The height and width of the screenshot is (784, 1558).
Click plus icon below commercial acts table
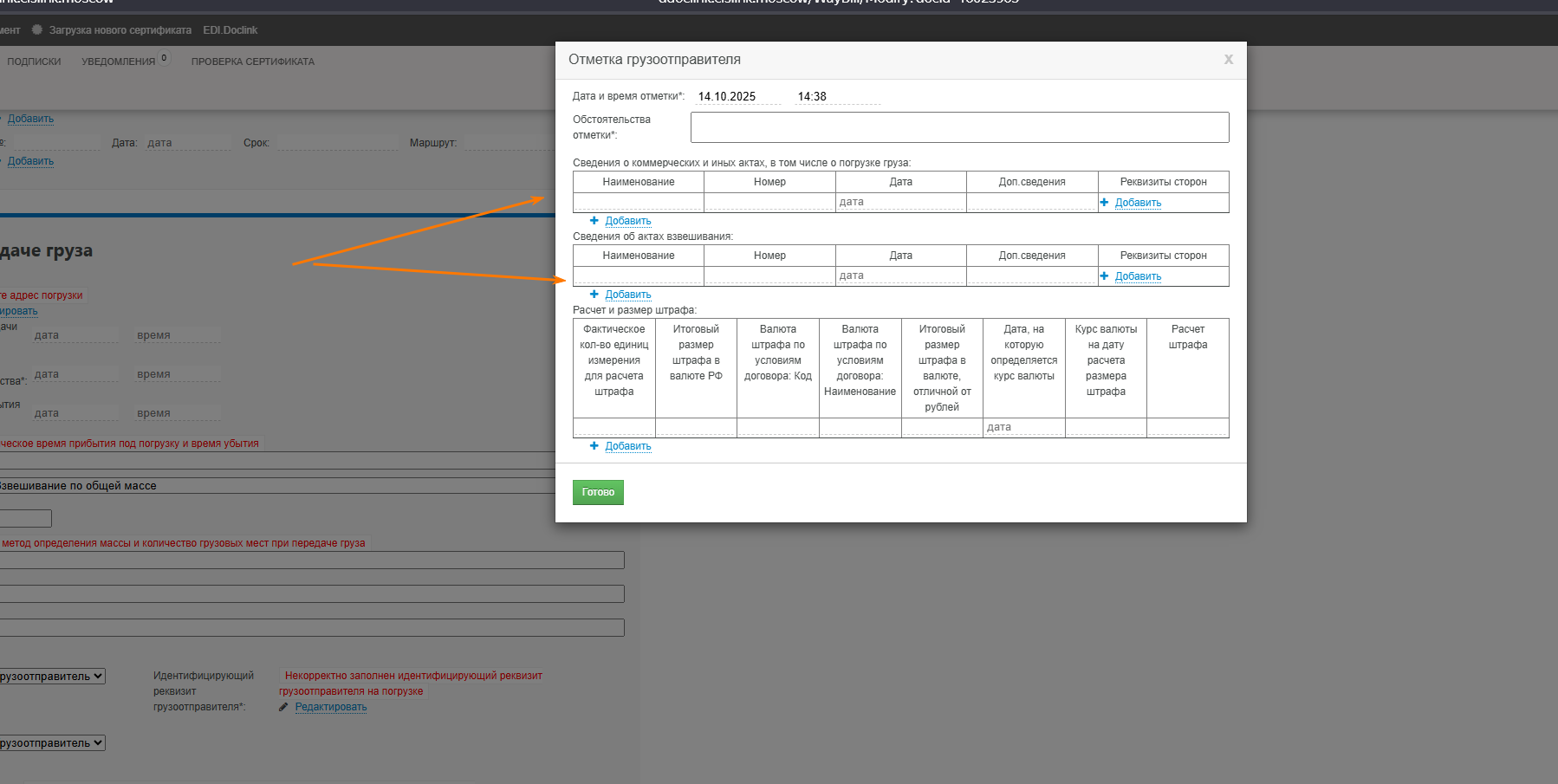tap(594, 221)
